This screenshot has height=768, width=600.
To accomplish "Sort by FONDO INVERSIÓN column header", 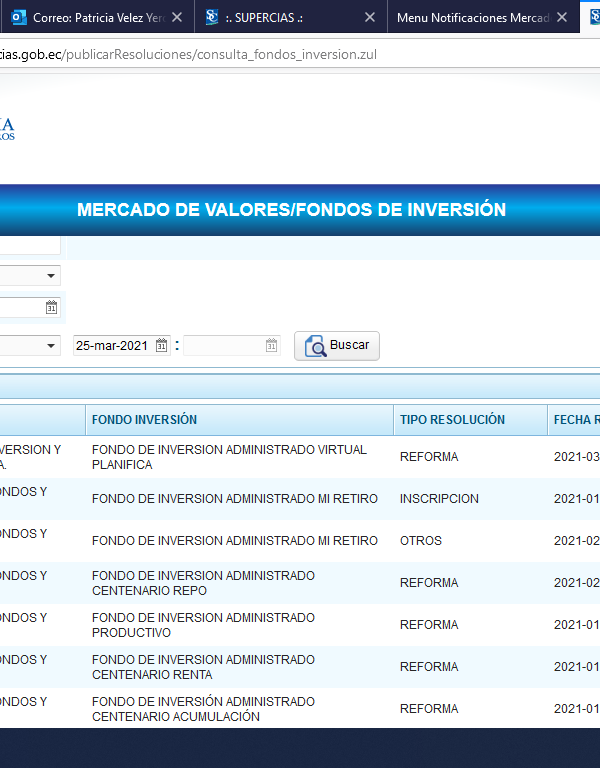I will [x=144, y=420].
